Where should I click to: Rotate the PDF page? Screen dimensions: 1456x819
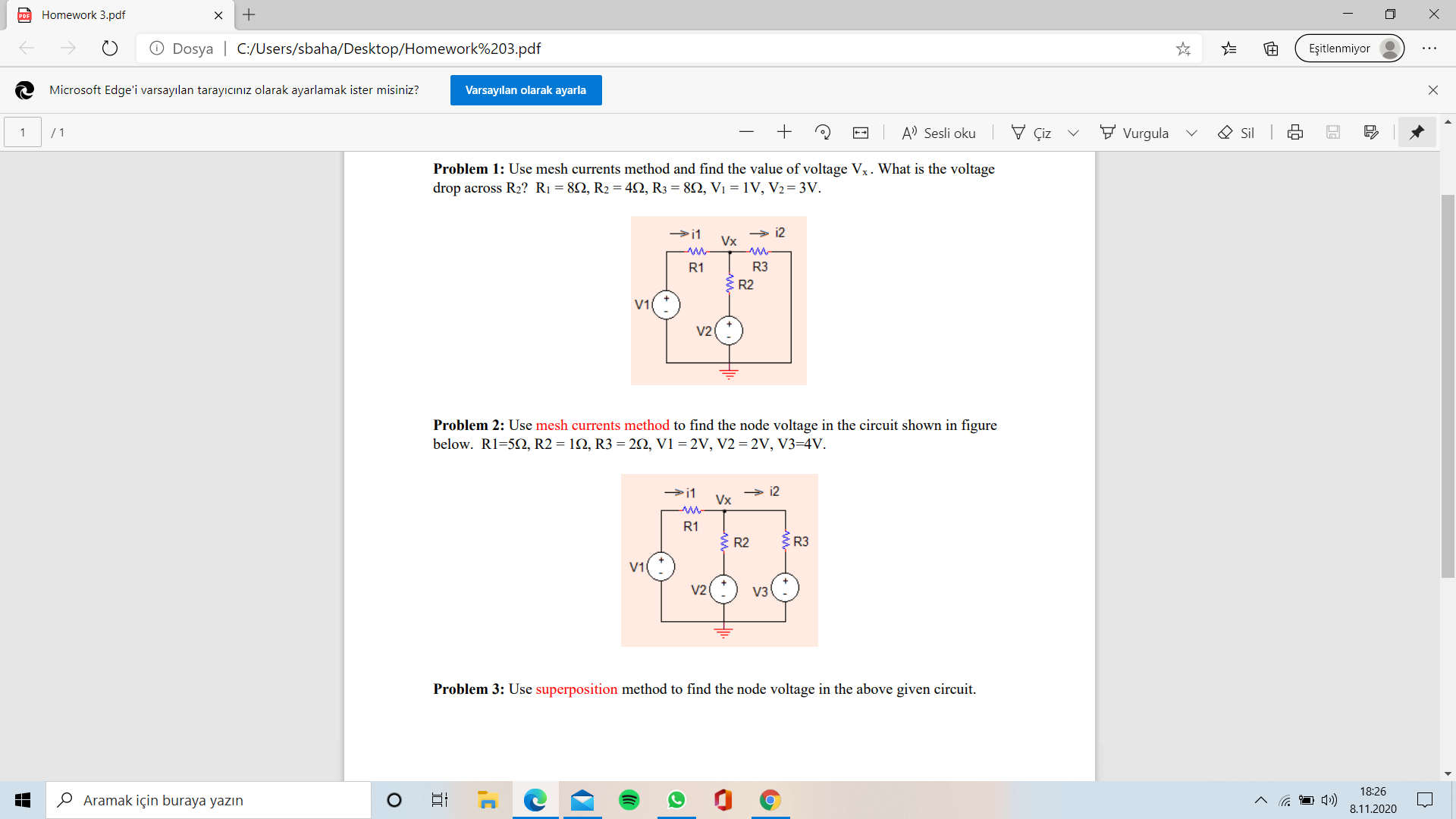(823, 132)
